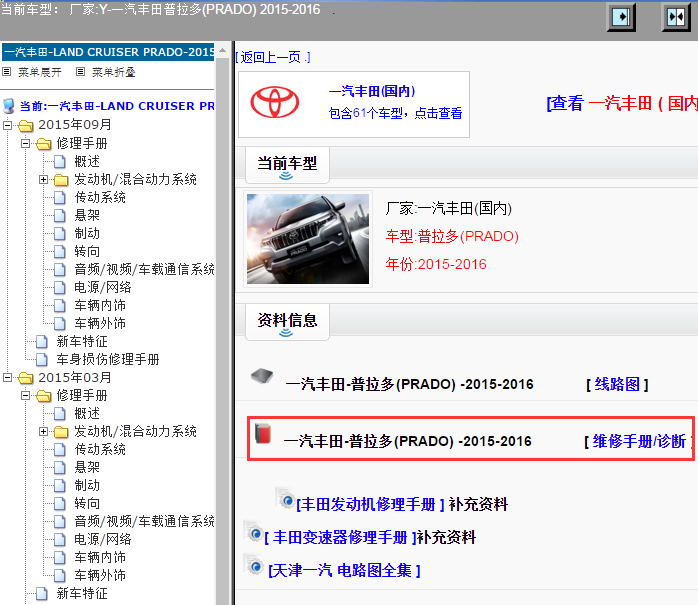Image resolution: width=698 pixels, height=605 pixels.
Task: Open the 维修手册/诊断 link
Action: click(639, 441)
